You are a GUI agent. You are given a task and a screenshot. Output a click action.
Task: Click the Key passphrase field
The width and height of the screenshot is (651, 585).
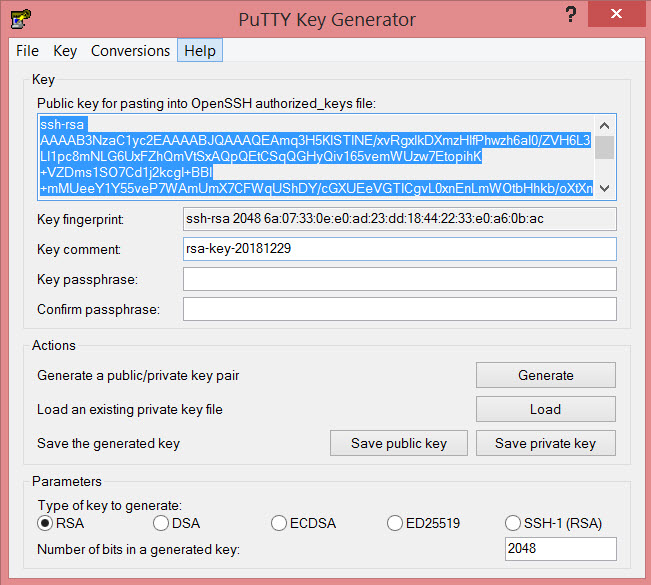(399, 279)
